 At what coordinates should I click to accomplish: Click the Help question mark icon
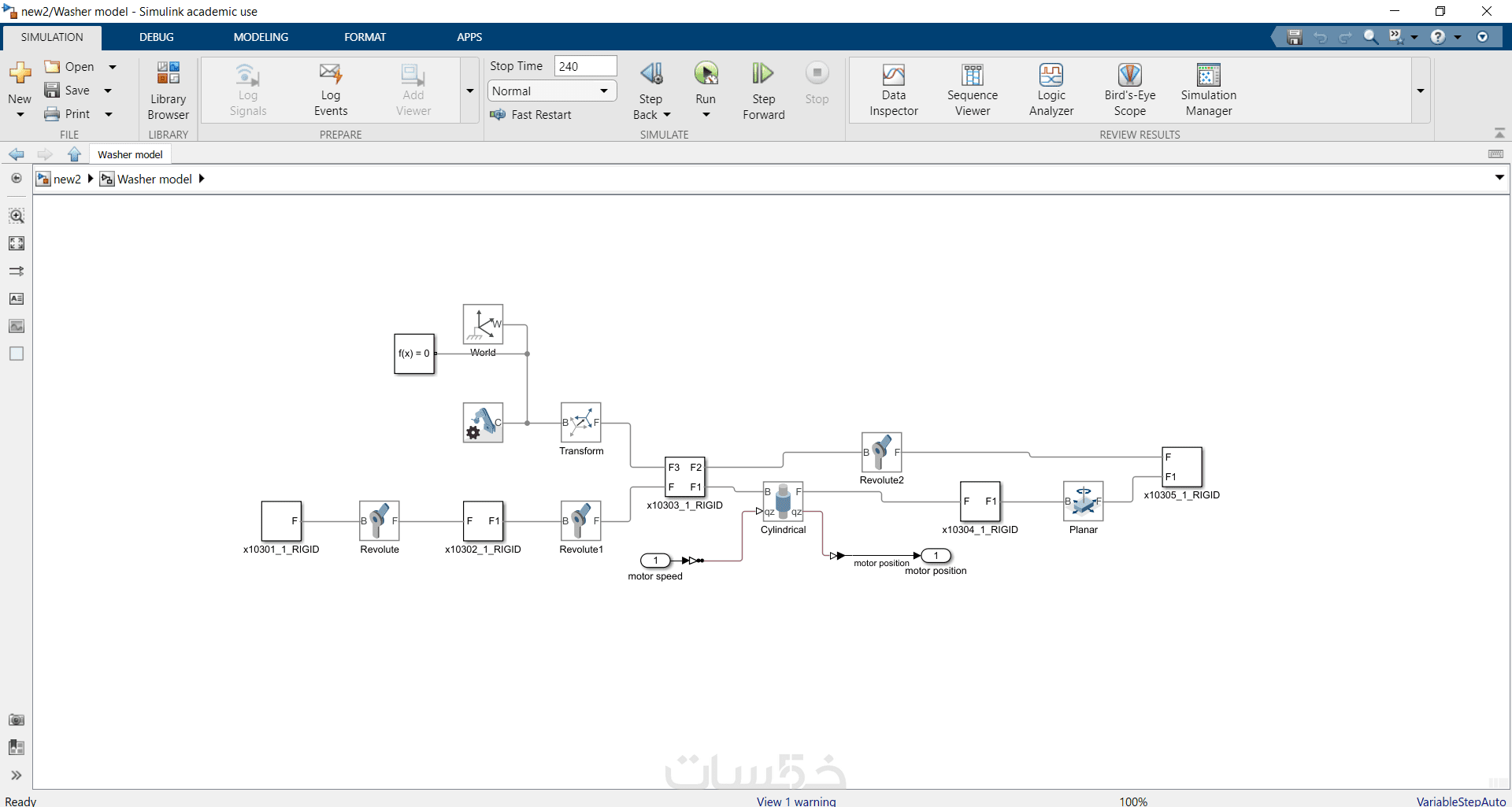1438,37
